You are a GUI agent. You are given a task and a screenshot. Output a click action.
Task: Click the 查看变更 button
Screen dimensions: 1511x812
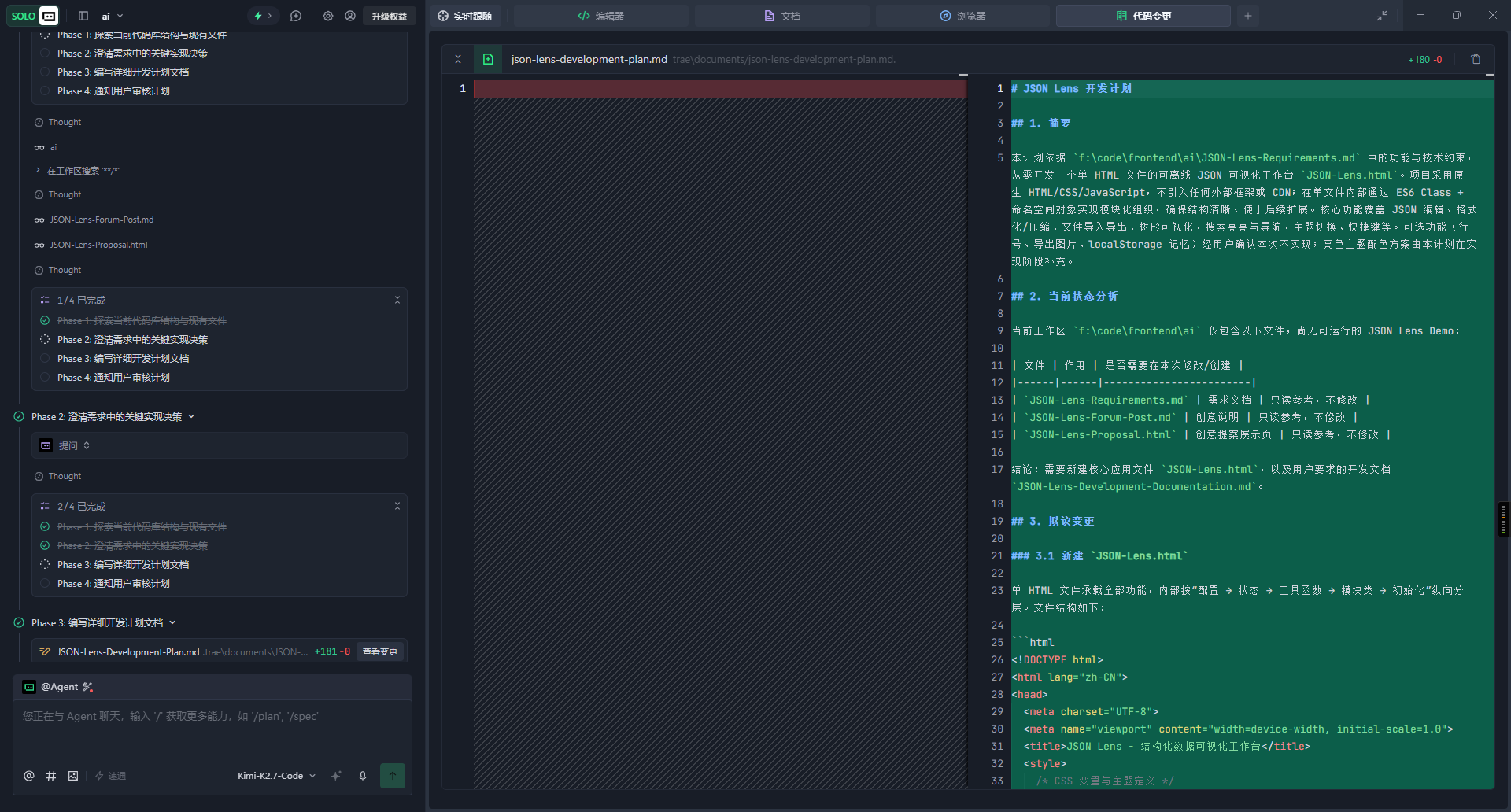point(379,651)
